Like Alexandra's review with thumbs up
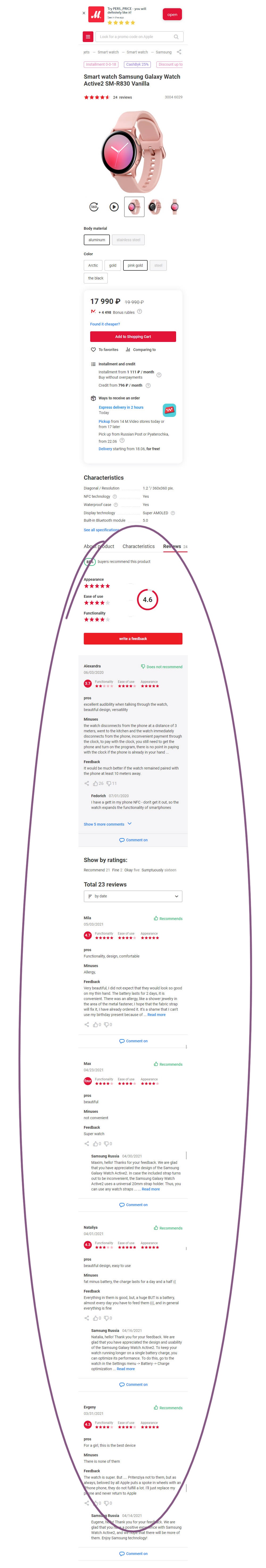This screenshot has height=1568, width=266. pos(95,784)
